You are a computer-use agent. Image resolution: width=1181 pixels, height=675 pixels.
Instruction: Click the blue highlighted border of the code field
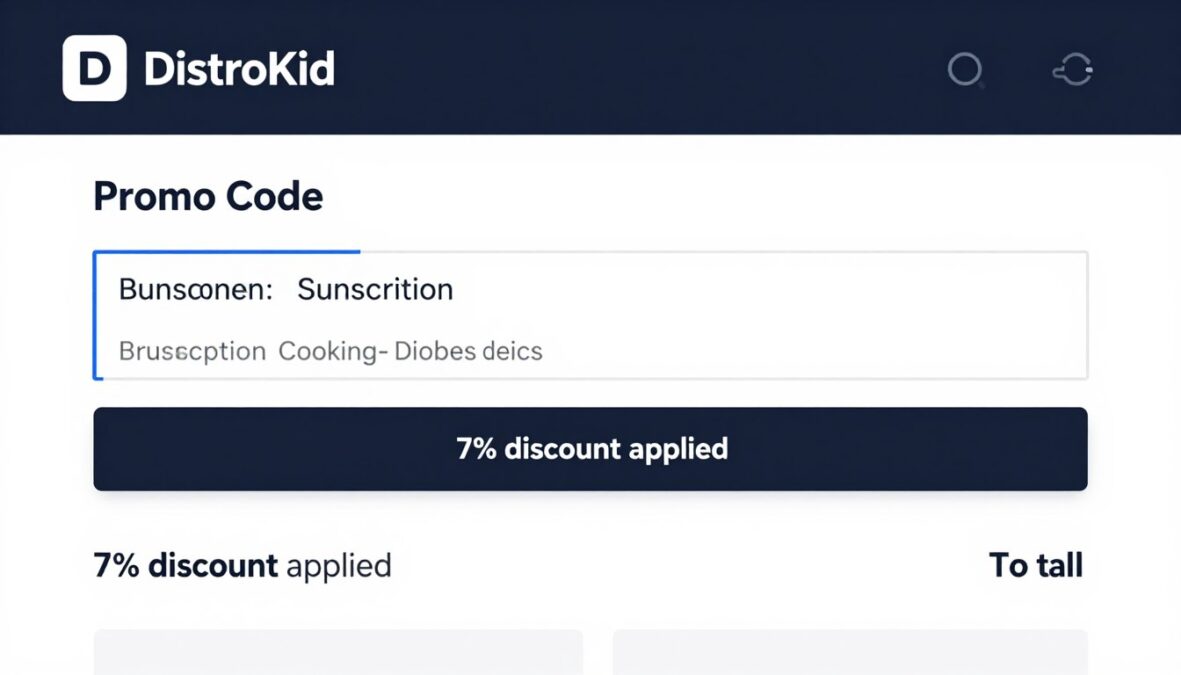click(97, 315)
